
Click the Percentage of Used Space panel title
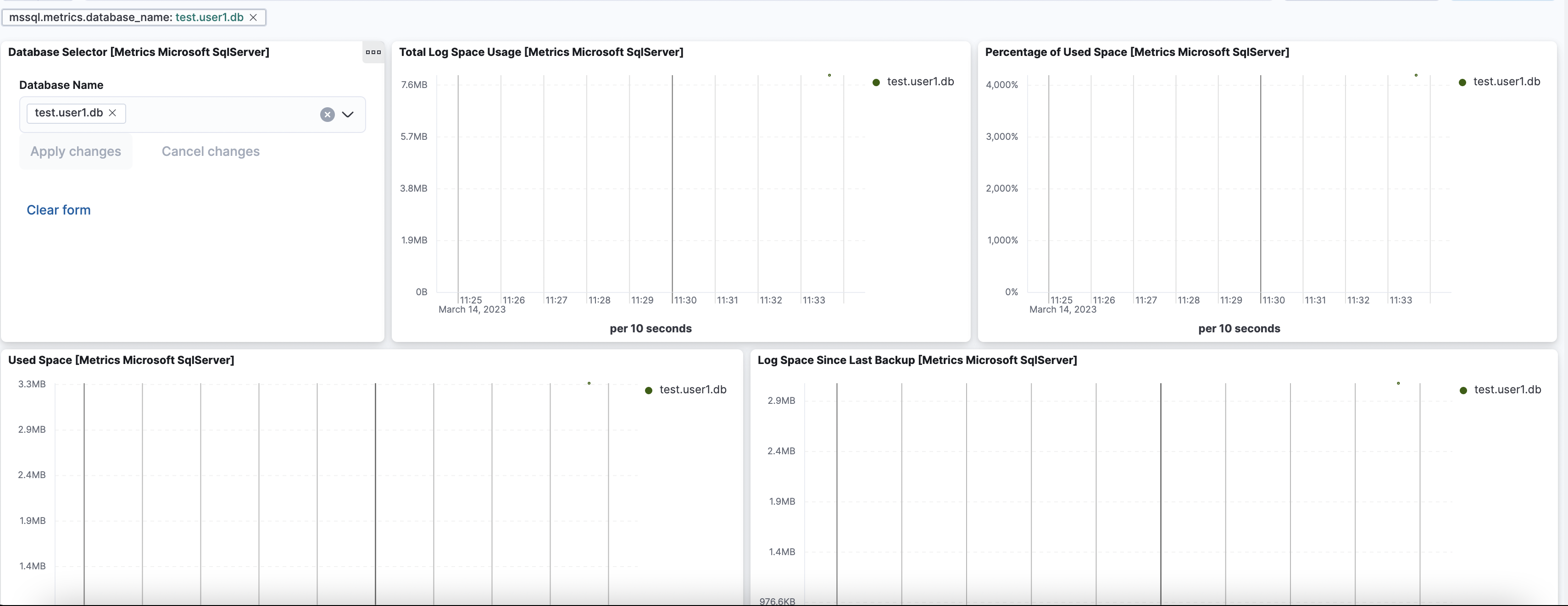pyautogui.click(x=1136, y=52)
